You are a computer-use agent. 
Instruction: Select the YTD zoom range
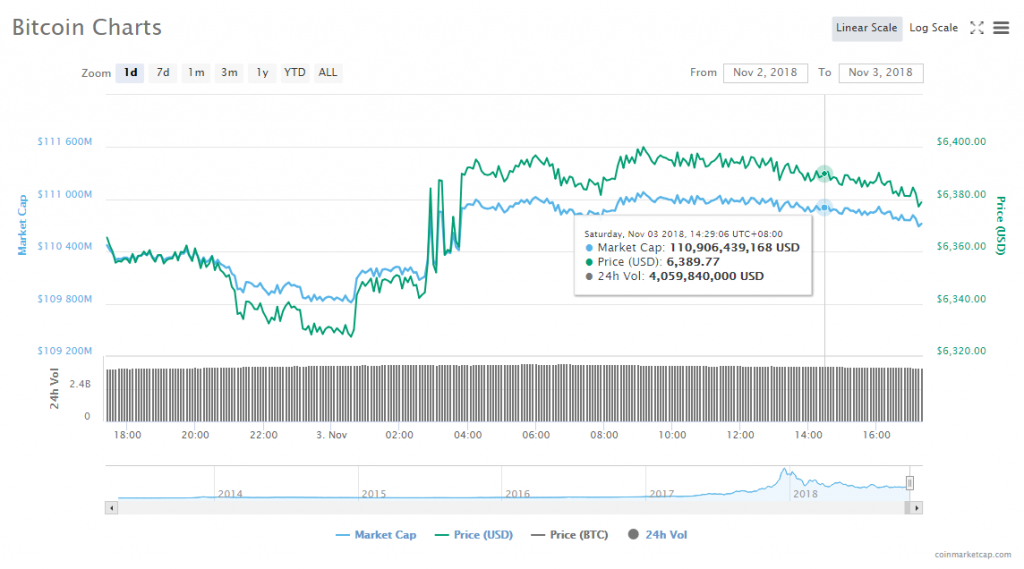pos(295,73)
